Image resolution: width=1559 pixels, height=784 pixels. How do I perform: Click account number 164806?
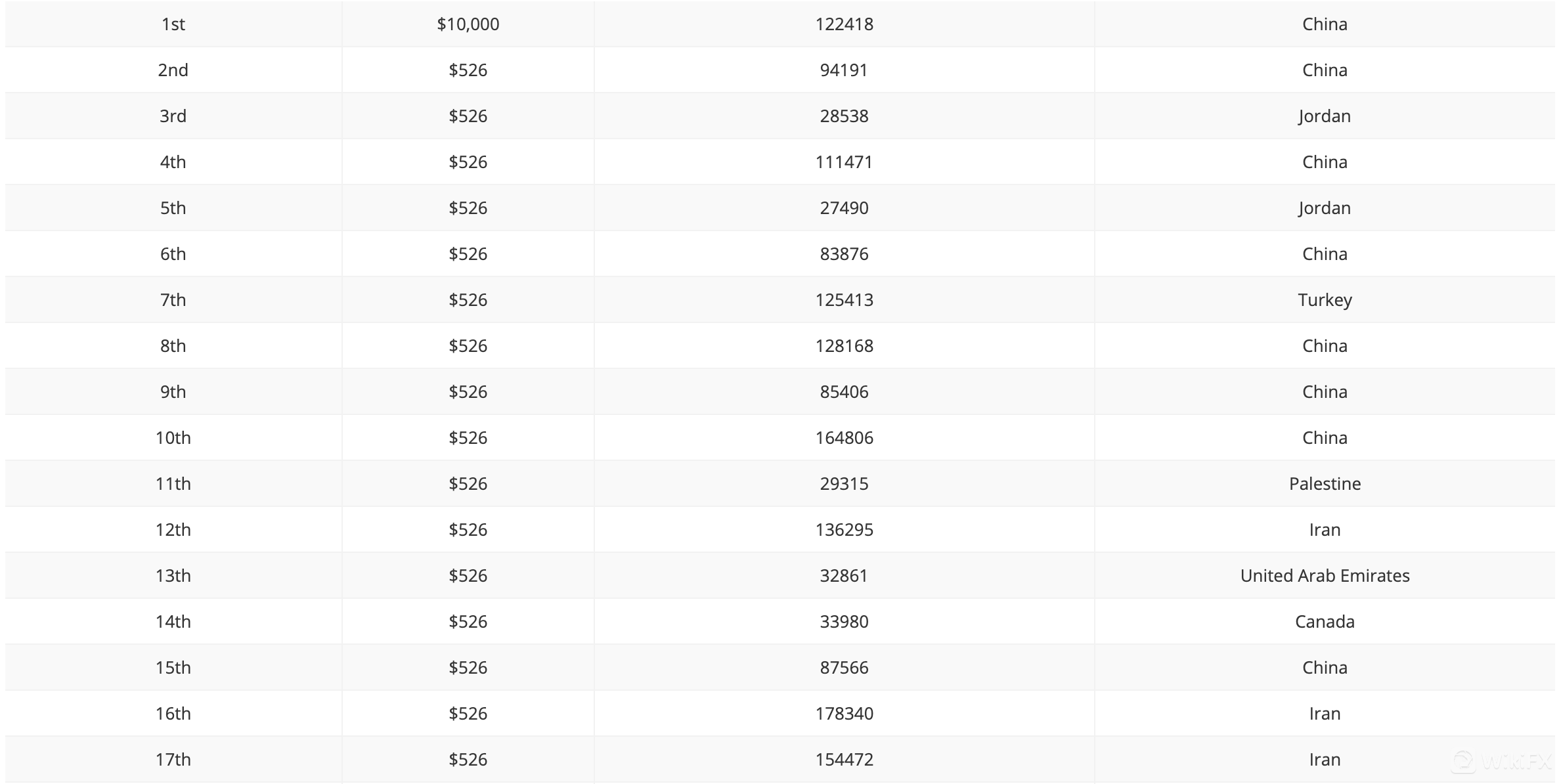[x=844, y=438]
